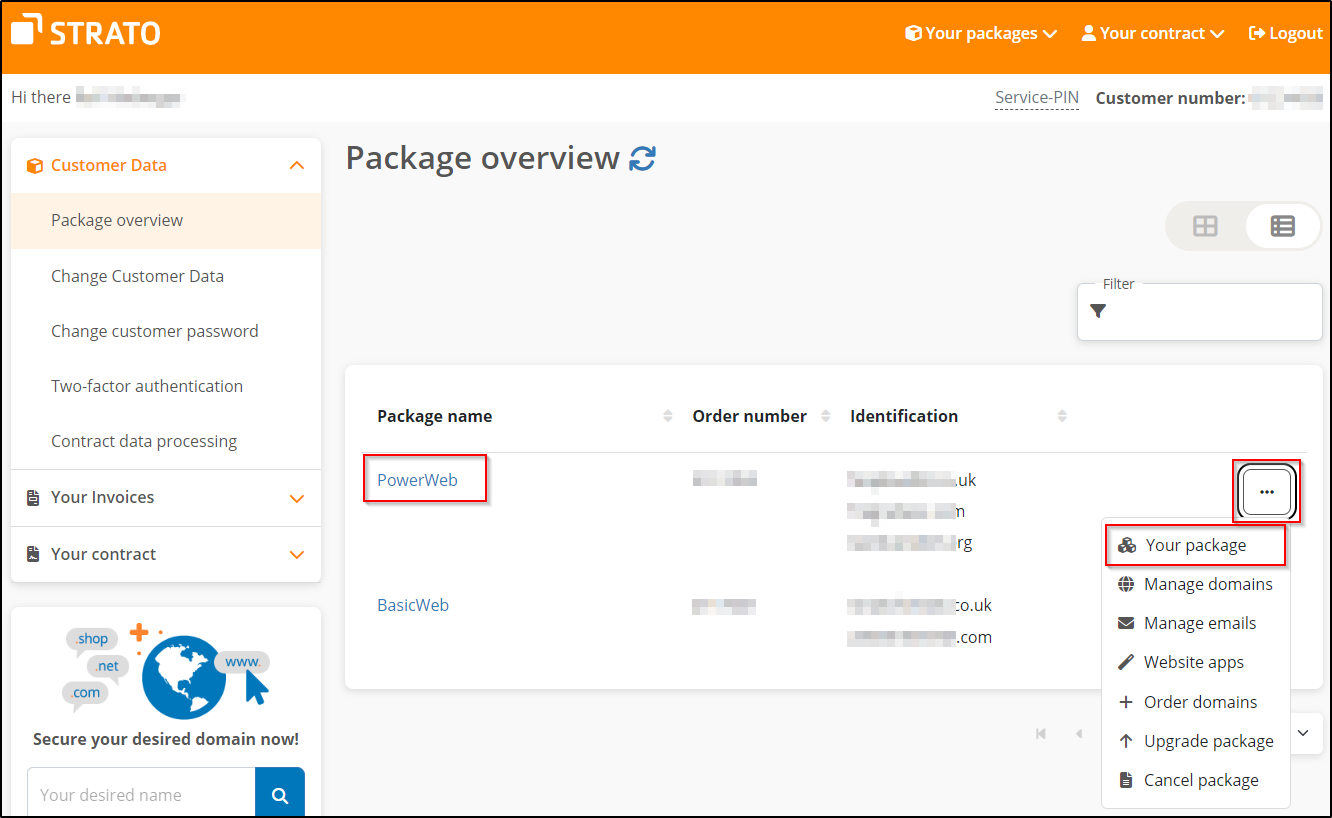This screenshot has width=1332, height=818.
Task: Refresh the Package overview list
Action: 643,158
